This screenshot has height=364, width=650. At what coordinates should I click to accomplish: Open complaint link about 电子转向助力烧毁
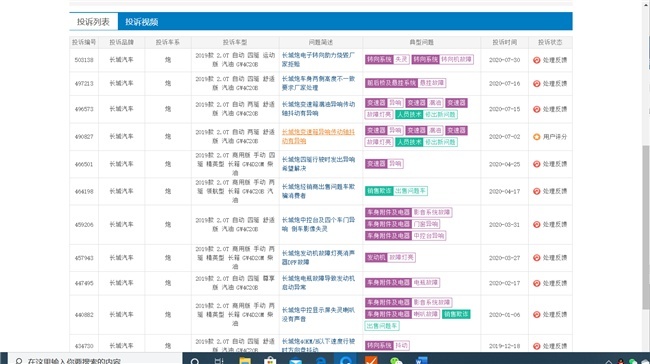coord(318,59)
